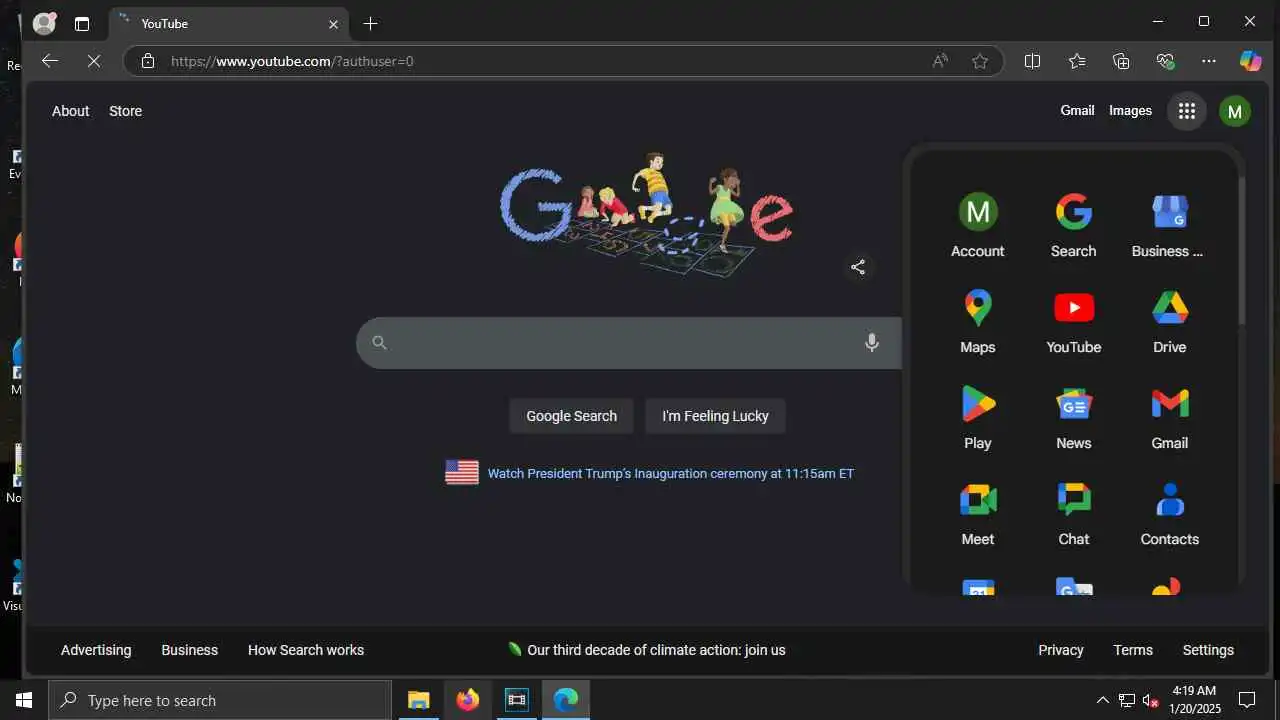This screenshot has height=720, width=1280.
Task: Open the Gmail app icon in grid
Action: (x=1169, y=419)
